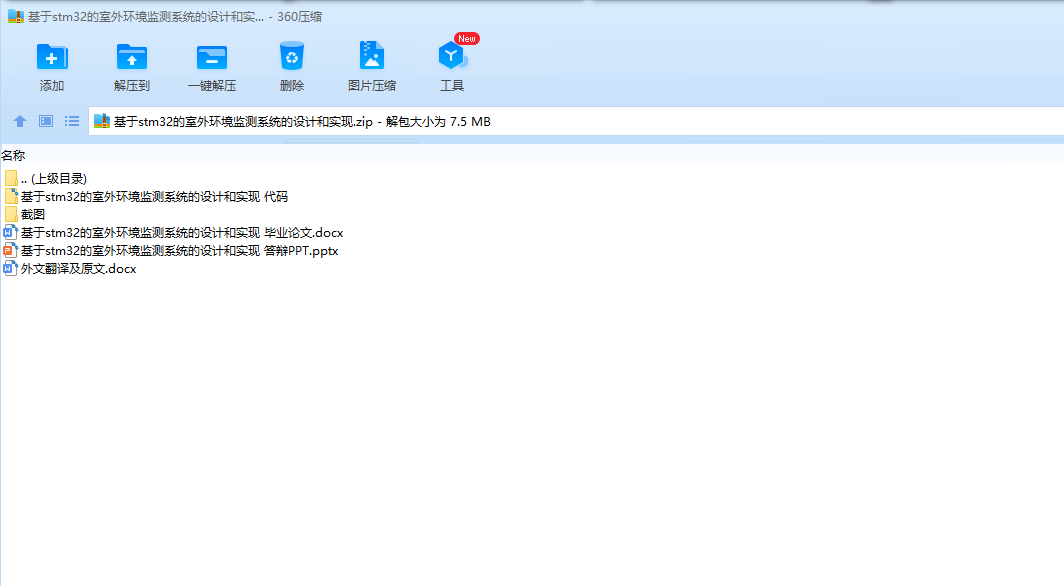Switch to large icon view mode

point(46,121)
